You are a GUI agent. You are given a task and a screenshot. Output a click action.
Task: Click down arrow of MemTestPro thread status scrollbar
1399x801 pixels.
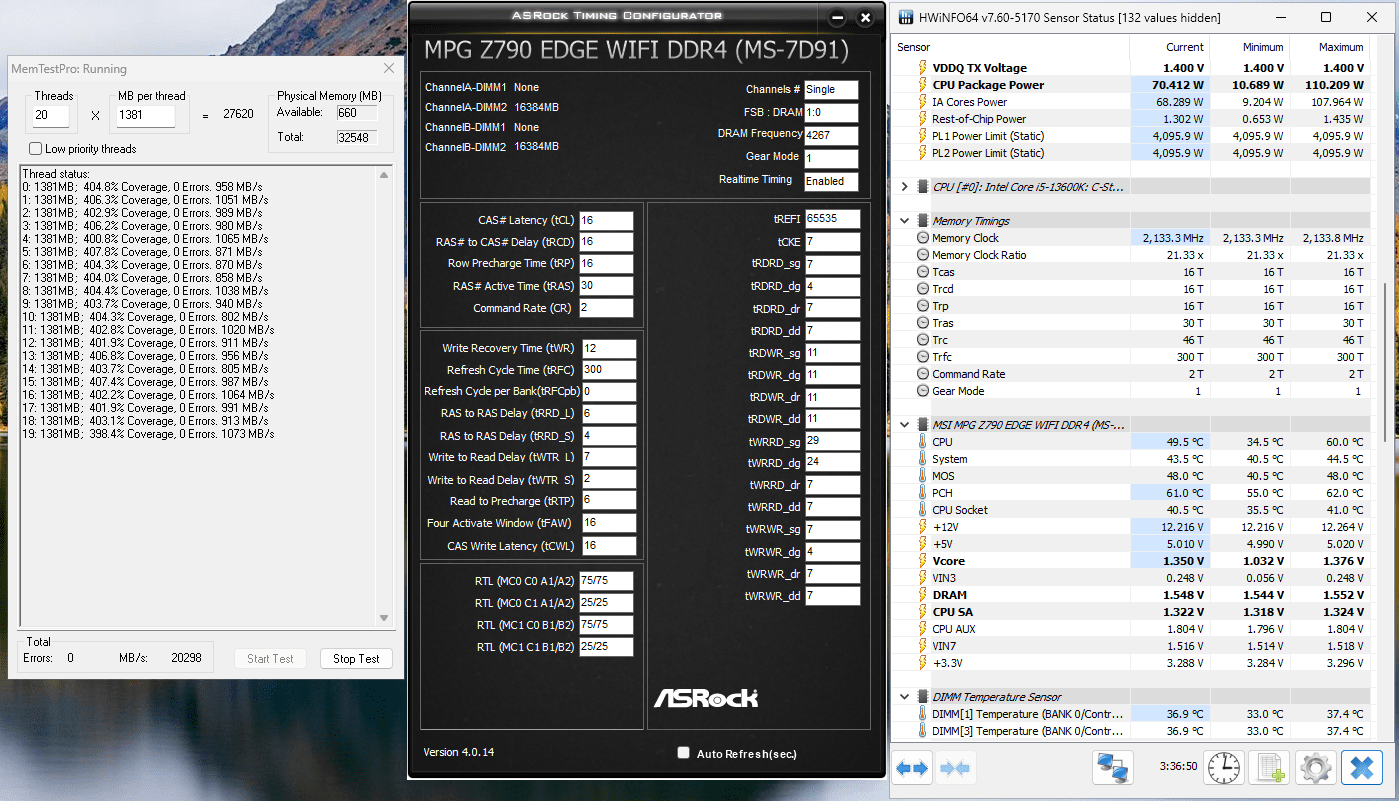point(385,618)
